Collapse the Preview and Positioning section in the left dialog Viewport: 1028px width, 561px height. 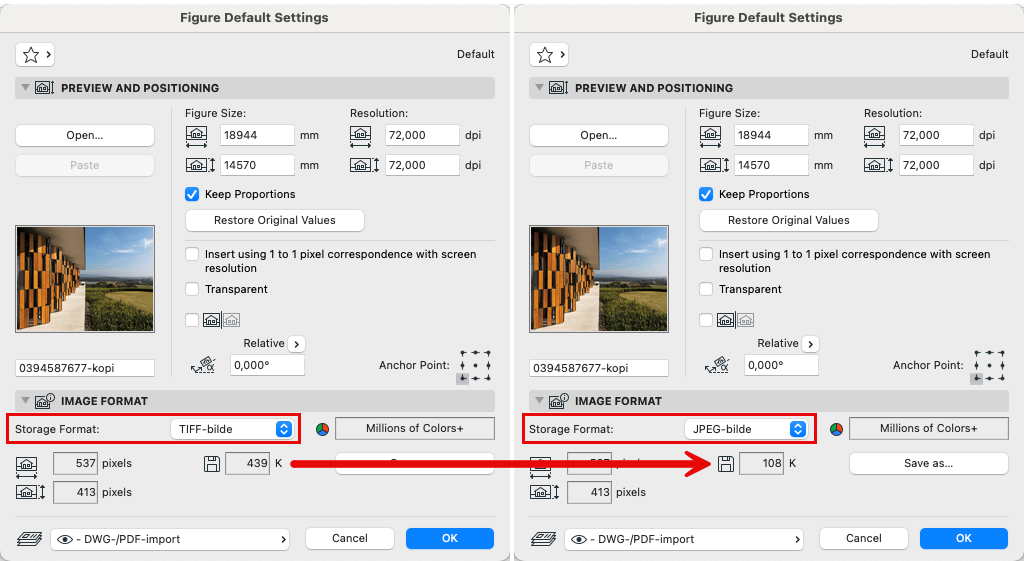25,88
